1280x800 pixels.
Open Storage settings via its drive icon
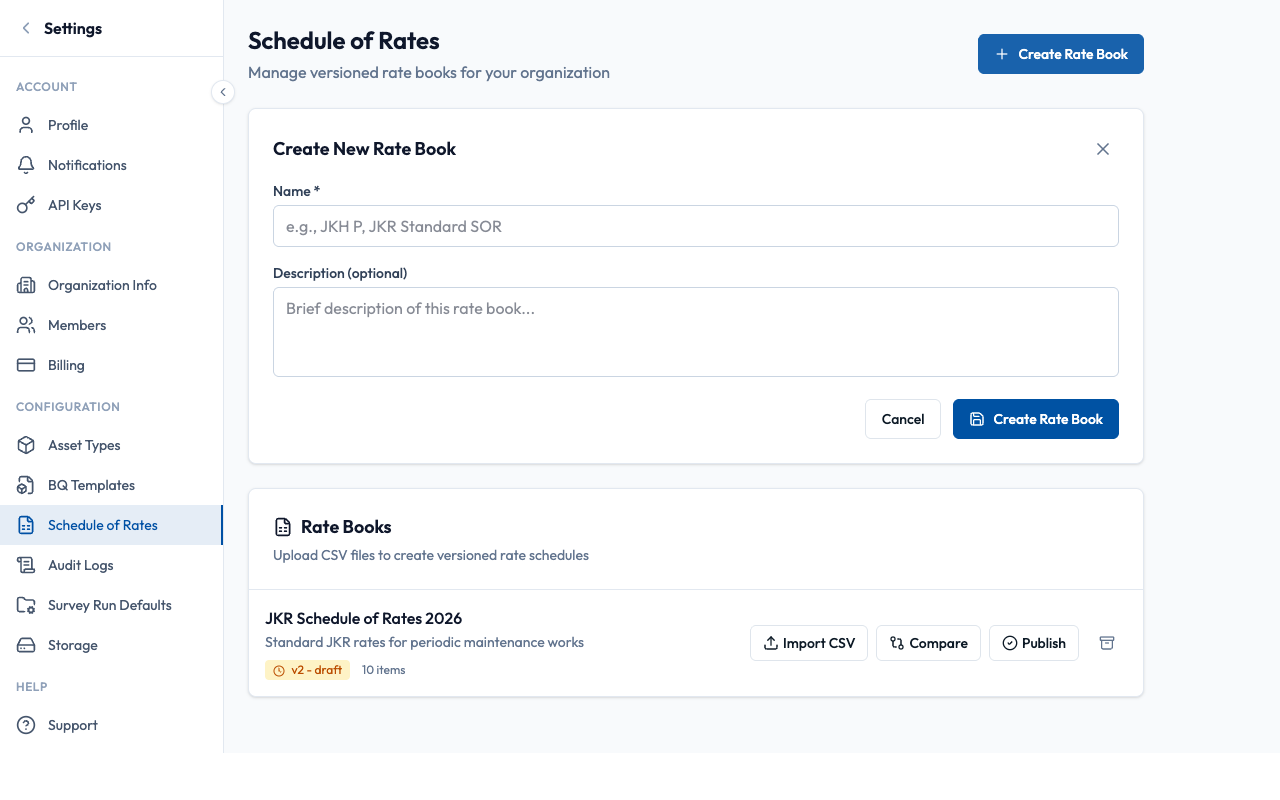[x=27, y=645]
